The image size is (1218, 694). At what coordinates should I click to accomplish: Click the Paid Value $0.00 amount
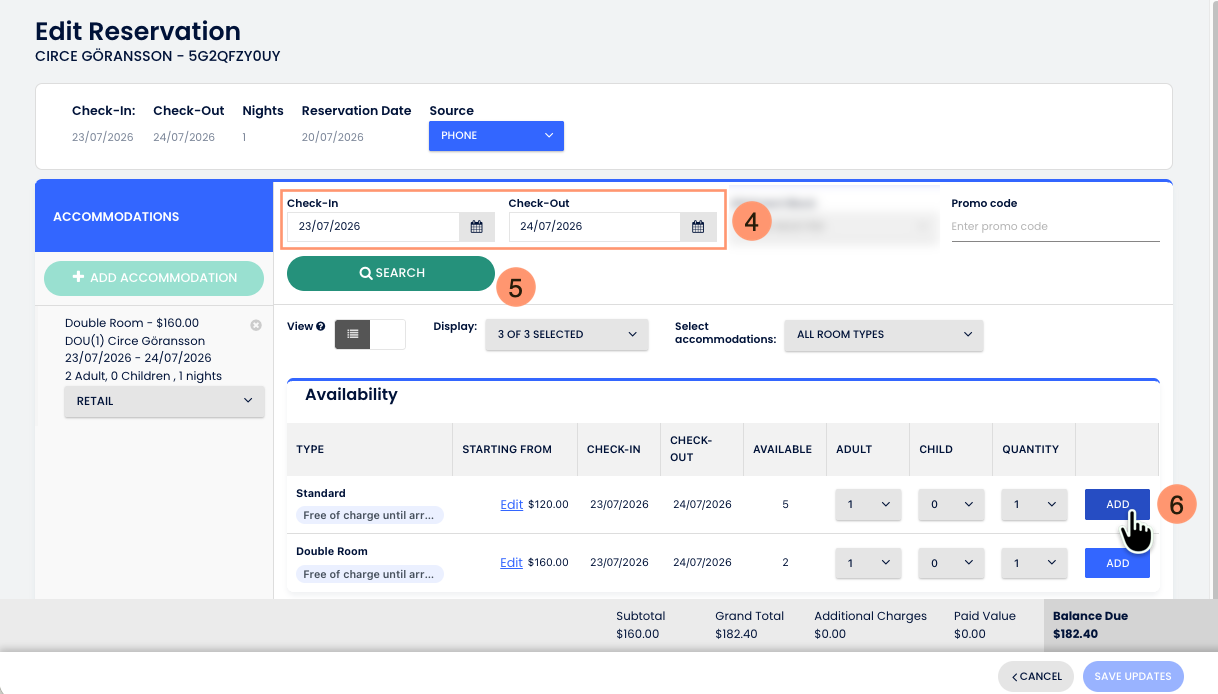970,634
